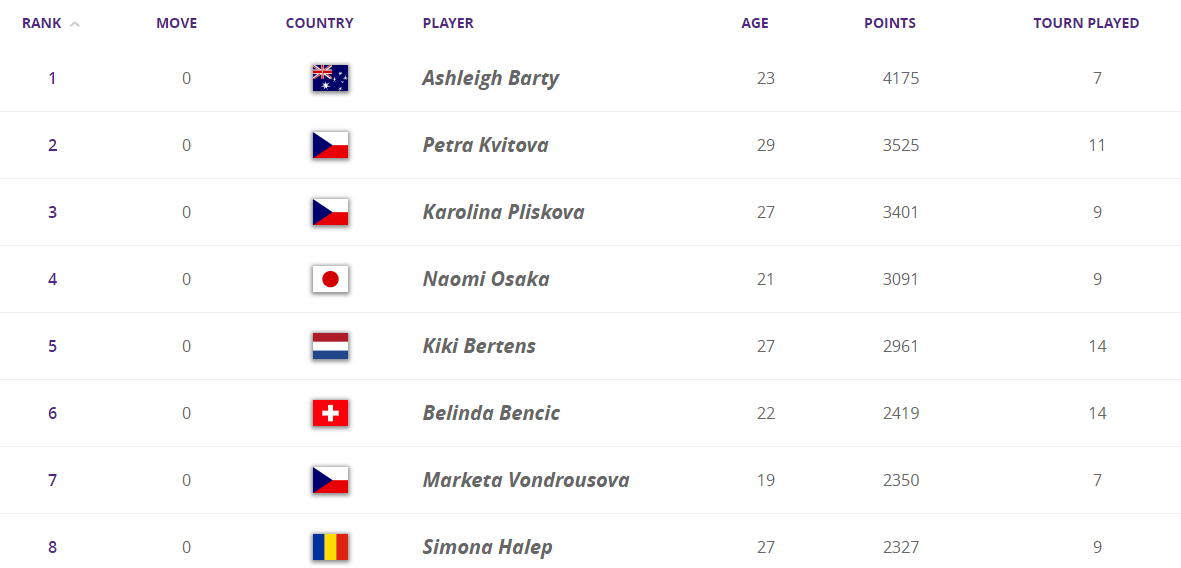Screen dimensions: 1181x568
Task: Click the Czech flag beside Marketa Vondrousova
Action: [330, 480]
